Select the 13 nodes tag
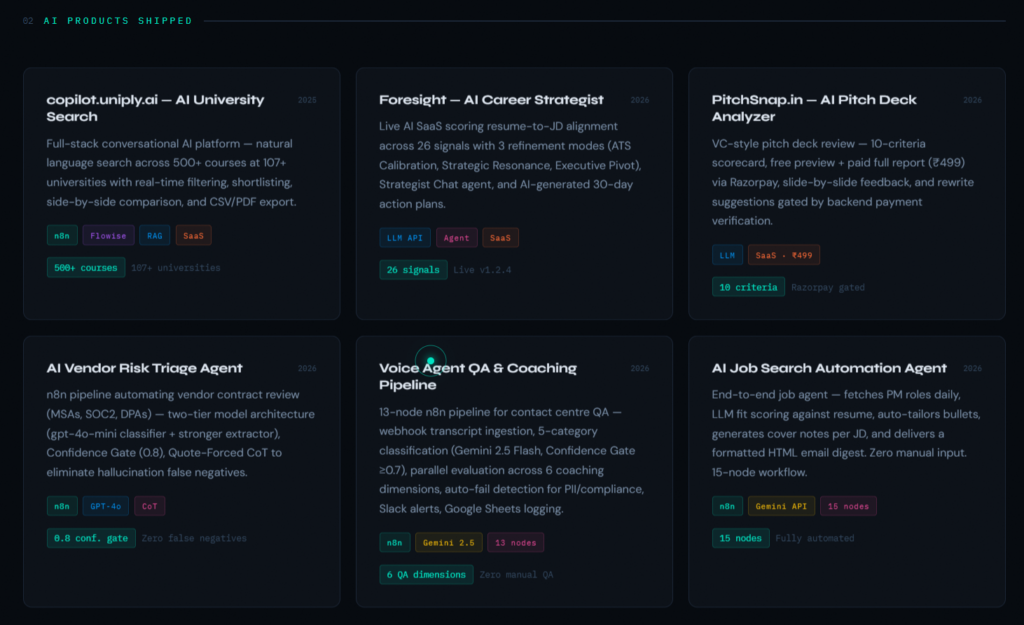Viewport: 1024px width, 625px height. pos(515,542)
